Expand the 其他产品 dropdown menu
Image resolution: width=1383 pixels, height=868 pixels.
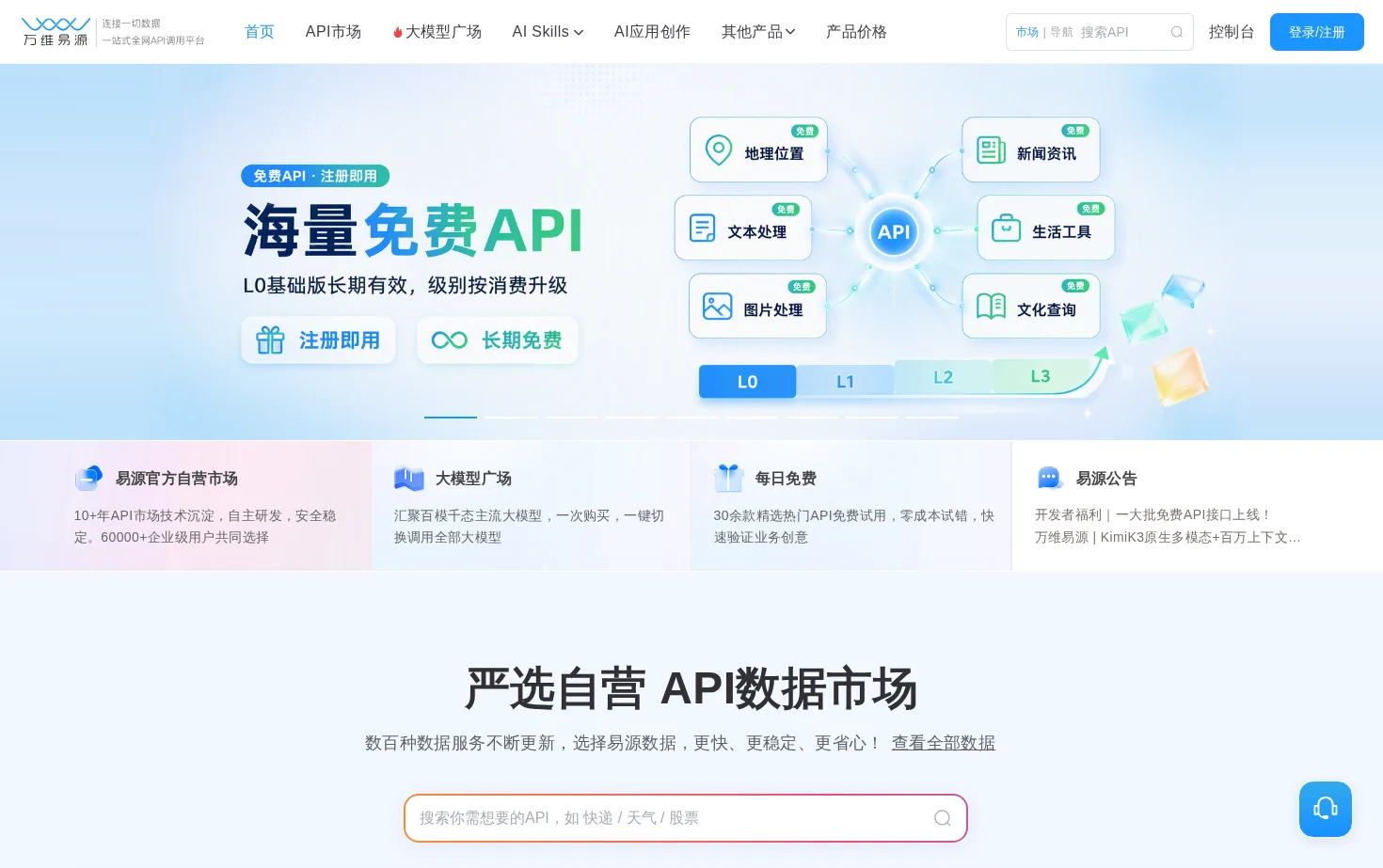point(758,32)
